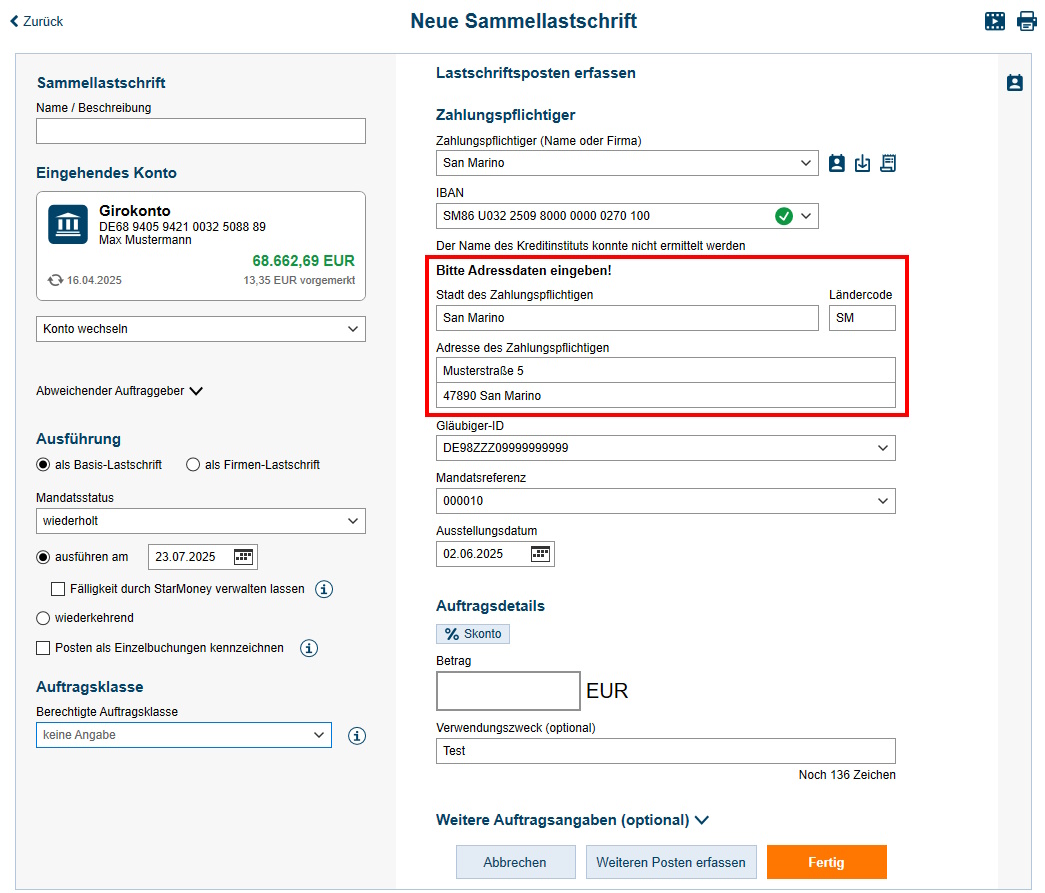Screen dimensions: 1045x893
Task: Click into the Betrag amount field
Action: pos(508,691)
